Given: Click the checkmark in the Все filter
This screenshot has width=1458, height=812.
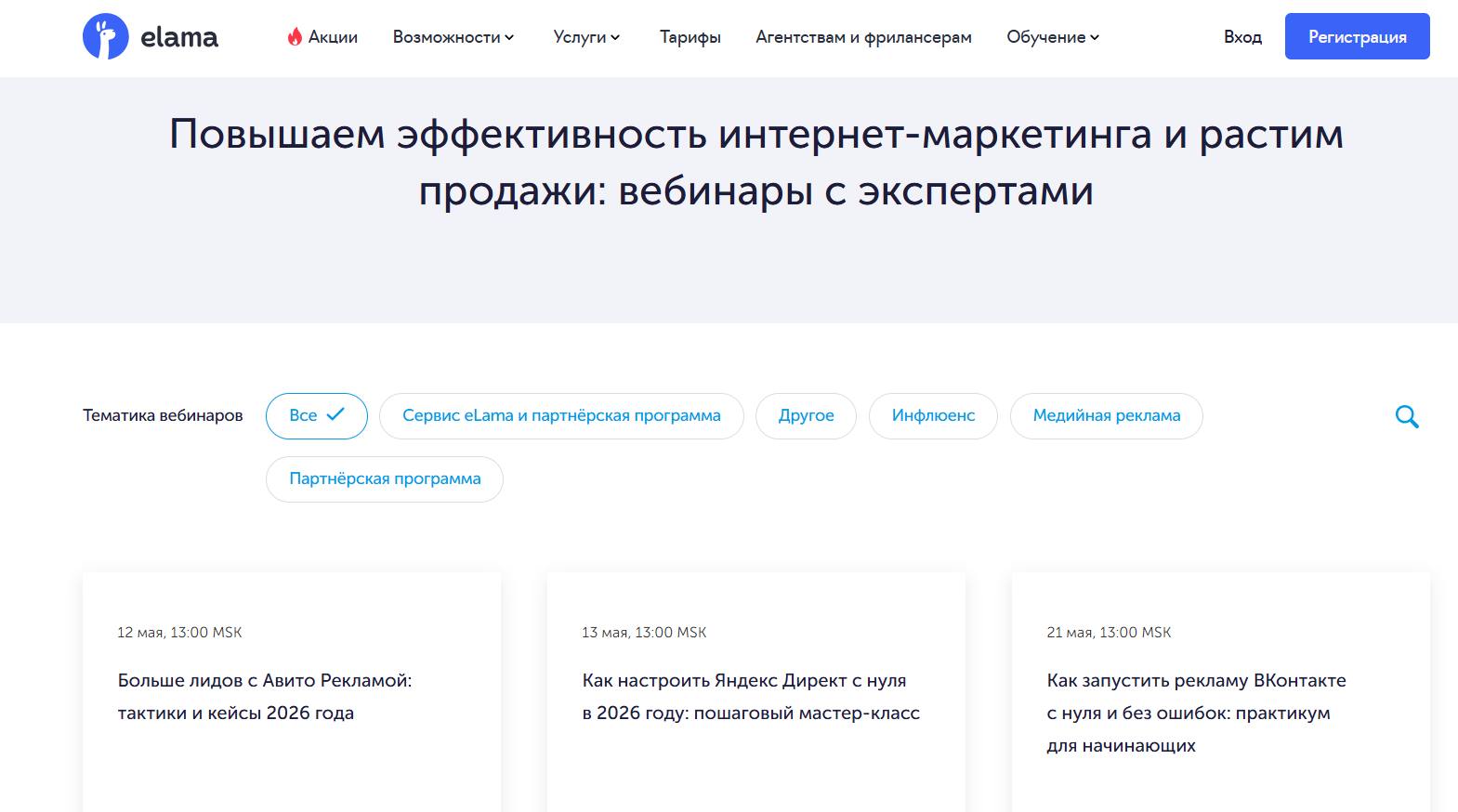Looking at the screenshot, I should (x=335, y=414).
